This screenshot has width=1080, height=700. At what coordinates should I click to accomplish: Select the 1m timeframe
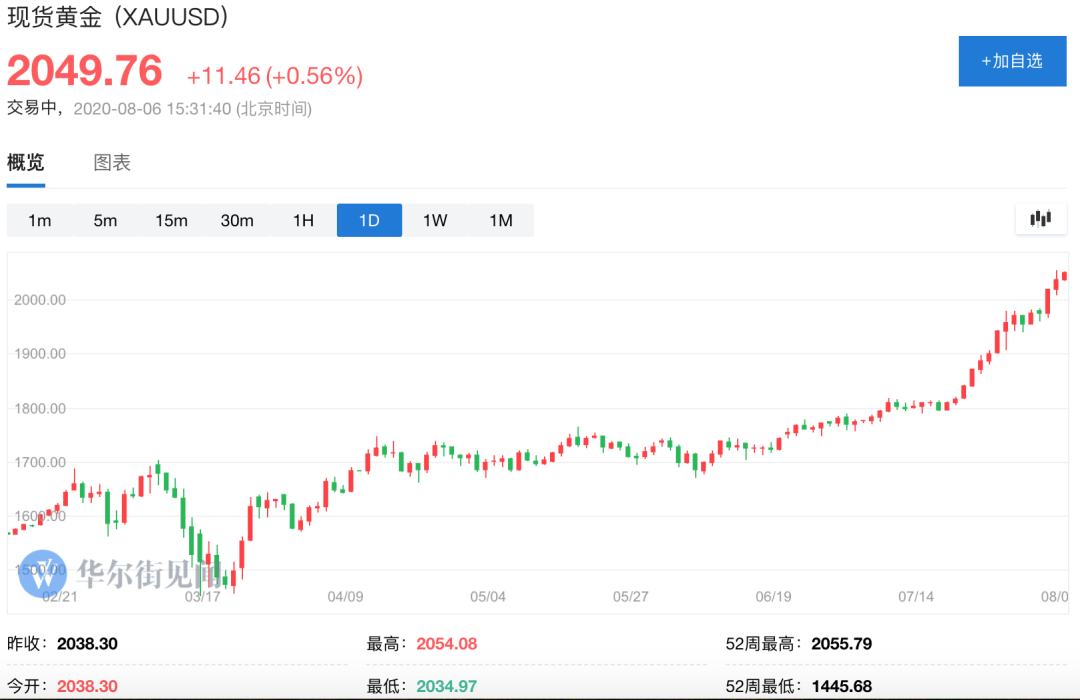[39, 220]
